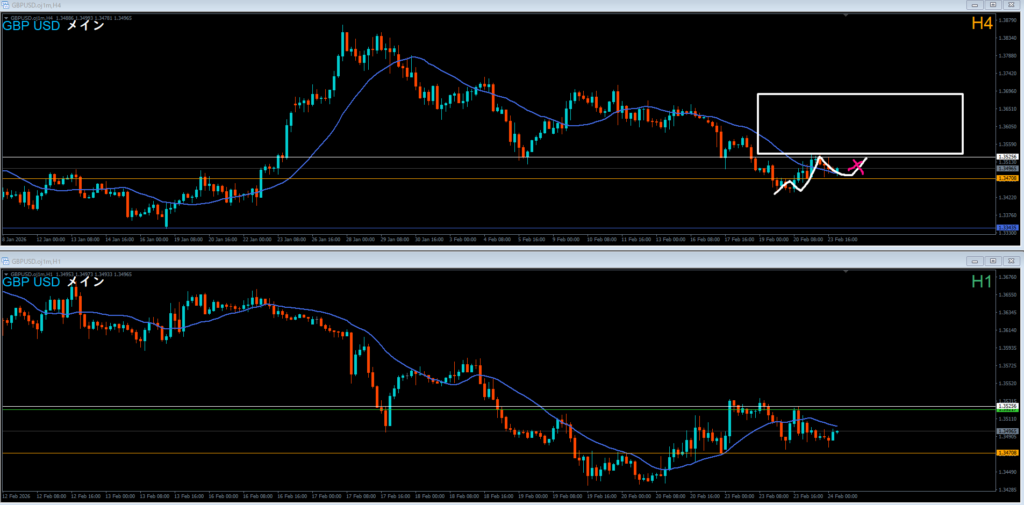
Task: Close the GBPUSD H1 chart window
Action: tap(1010, 261)
